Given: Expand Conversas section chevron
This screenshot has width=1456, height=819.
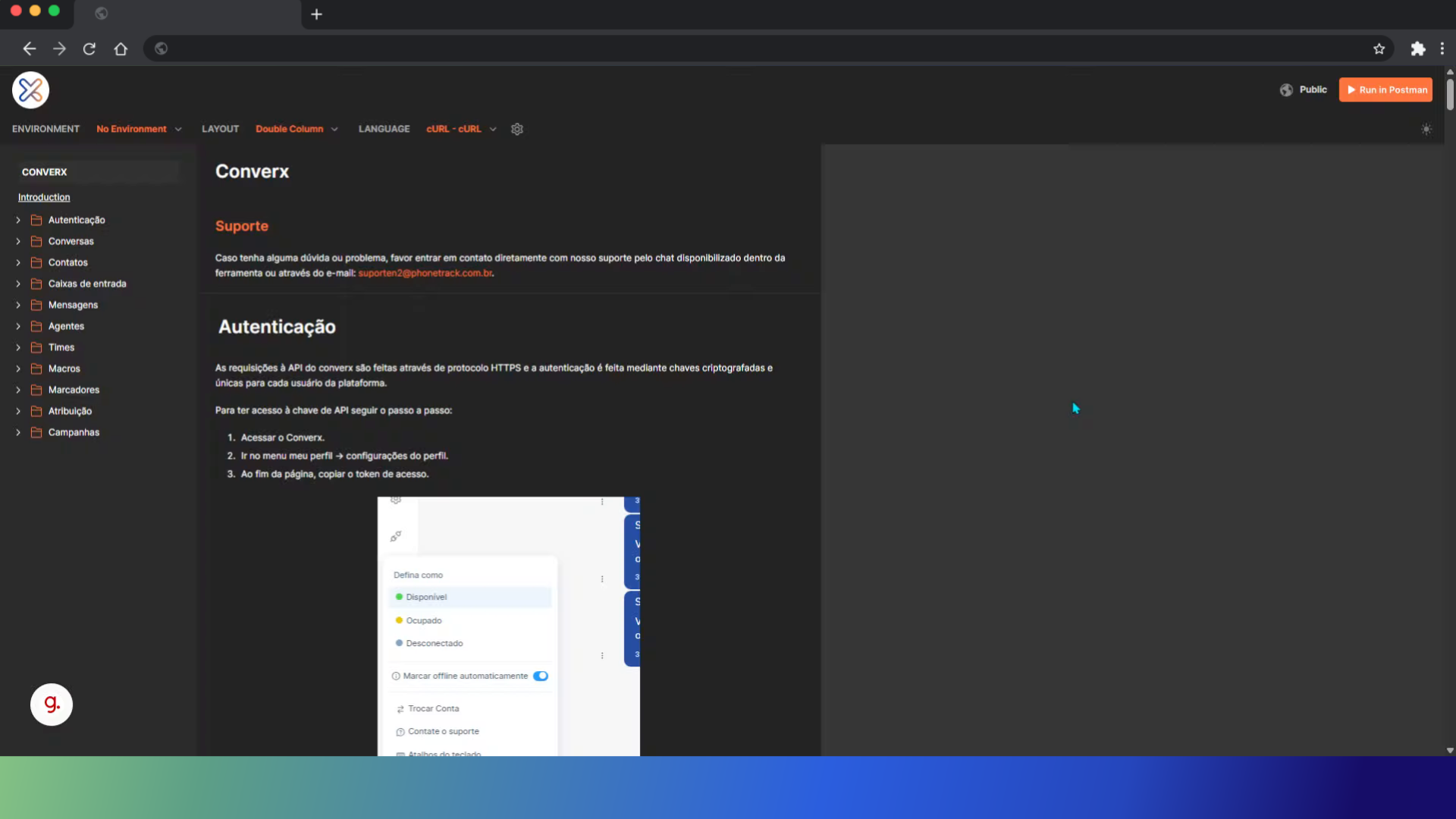Looking at the screenshot, I should click(18, 241).
